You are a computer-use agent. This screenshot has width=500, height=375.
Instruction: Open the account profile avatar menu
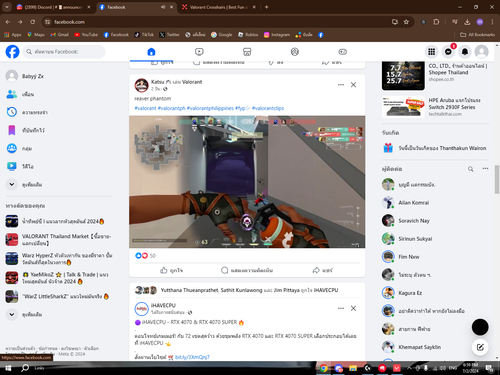[481, 52]
